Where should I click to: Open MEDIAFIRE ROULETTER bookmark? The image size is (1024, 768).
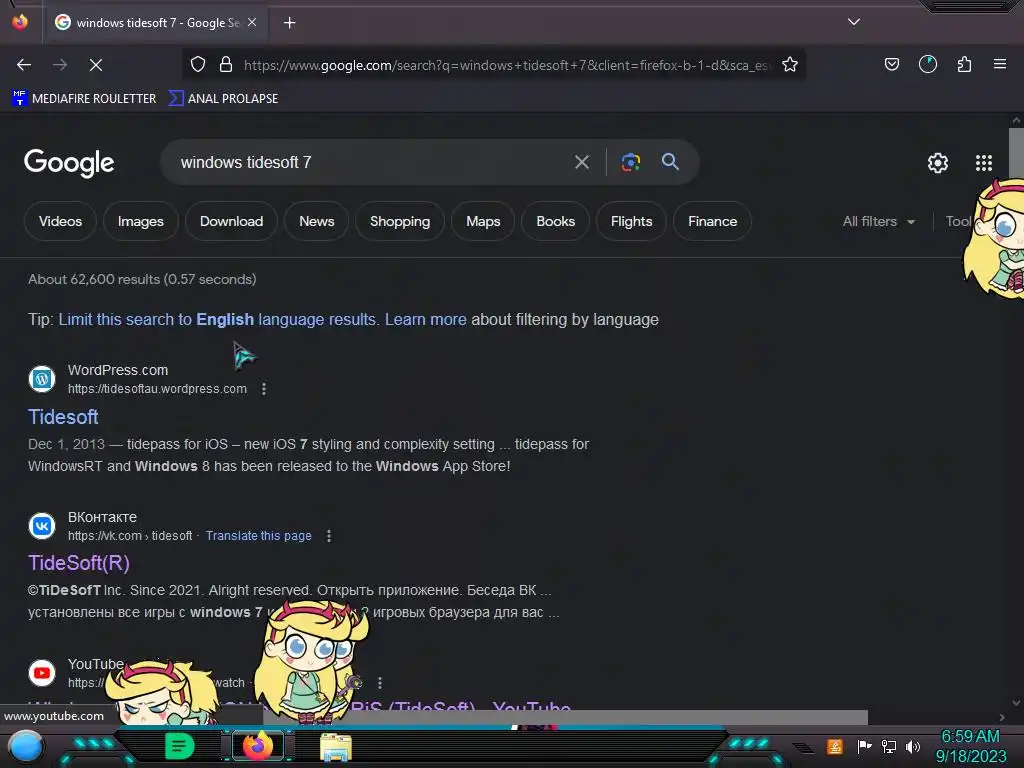tap(84, 99)
